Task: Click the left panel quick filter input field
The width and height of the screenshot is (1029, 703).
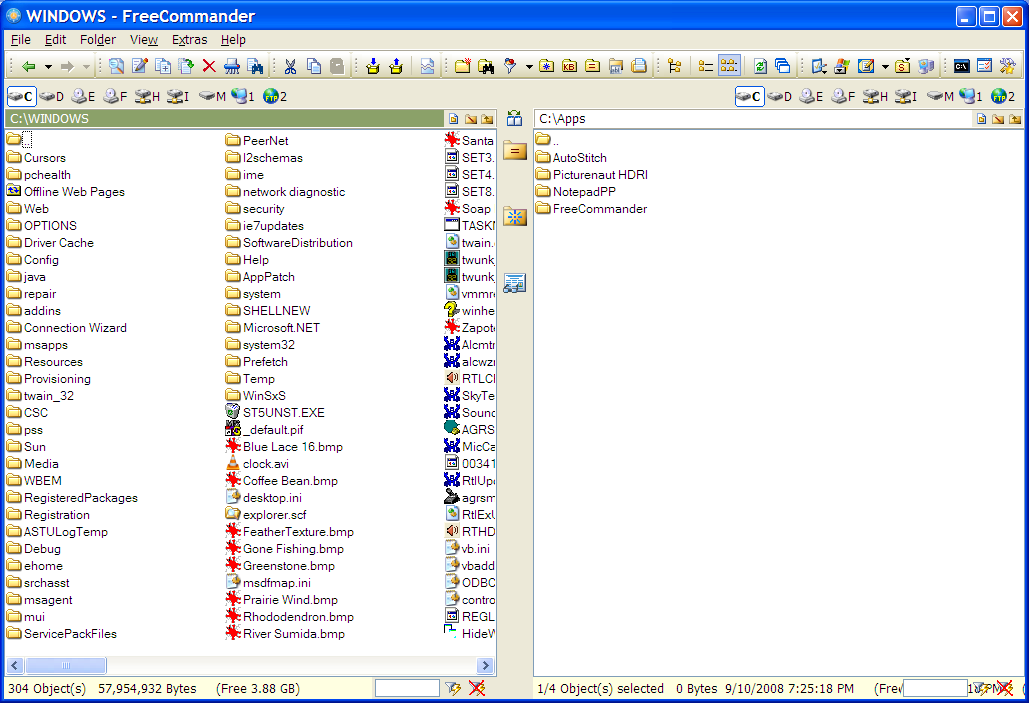Action: coord(407,688)
